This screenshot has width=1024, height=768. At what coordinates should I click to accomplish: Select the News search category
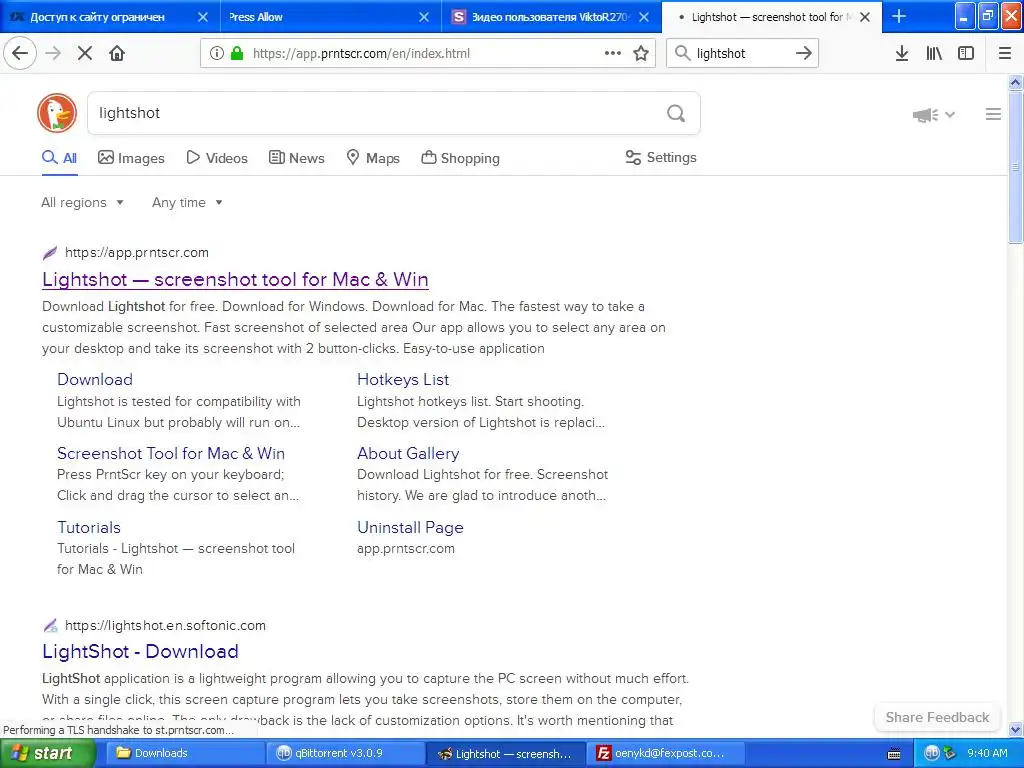click(x=296, y=158)
